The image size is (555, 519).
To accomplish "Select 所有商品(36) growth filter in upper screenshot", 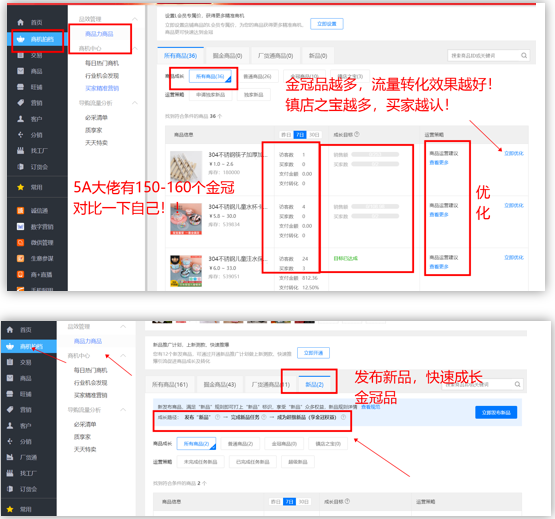I will (x=210, y=76).
